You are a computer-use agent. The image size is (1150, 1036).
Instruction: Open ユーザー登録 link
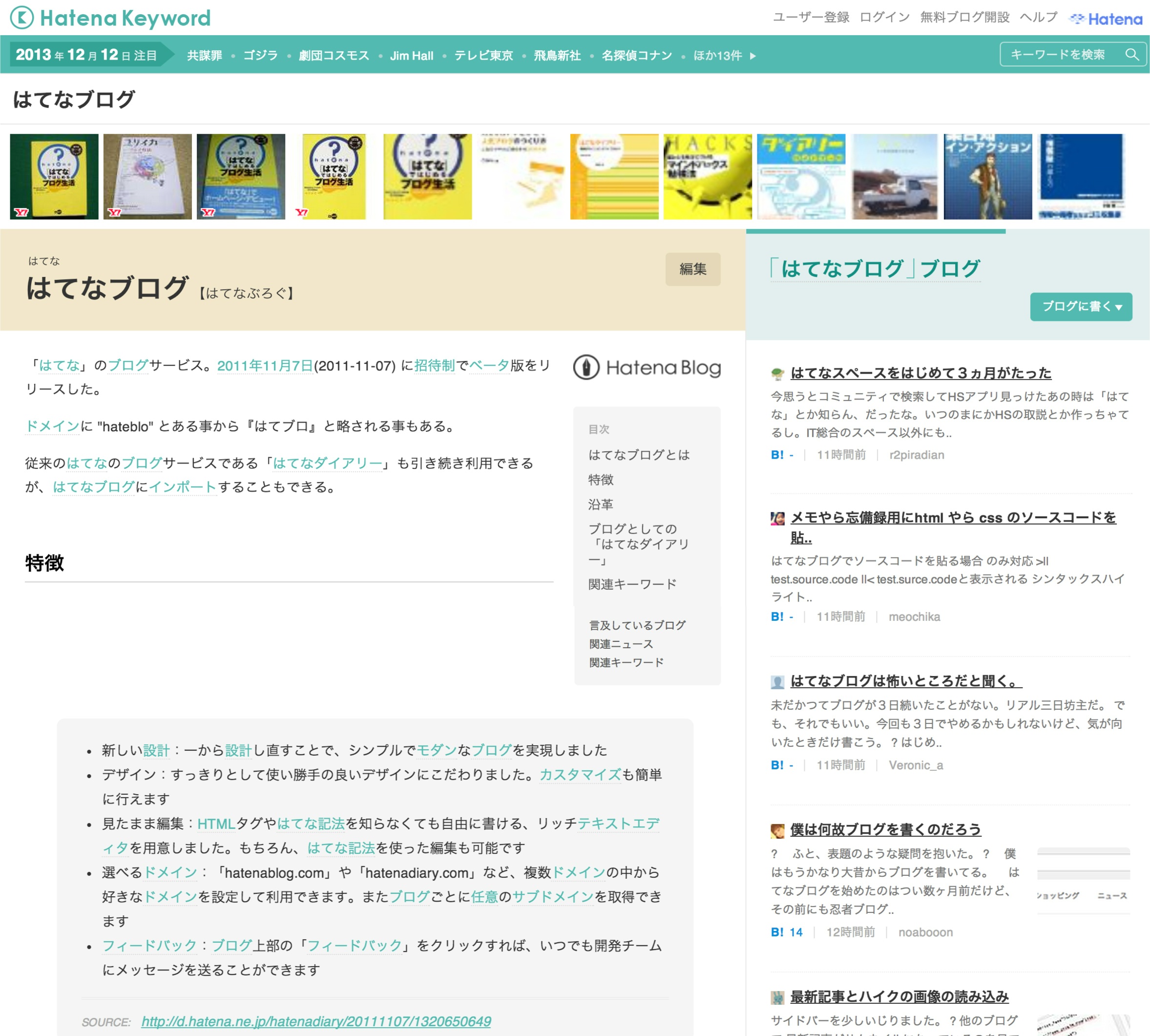tap(810, 17)
